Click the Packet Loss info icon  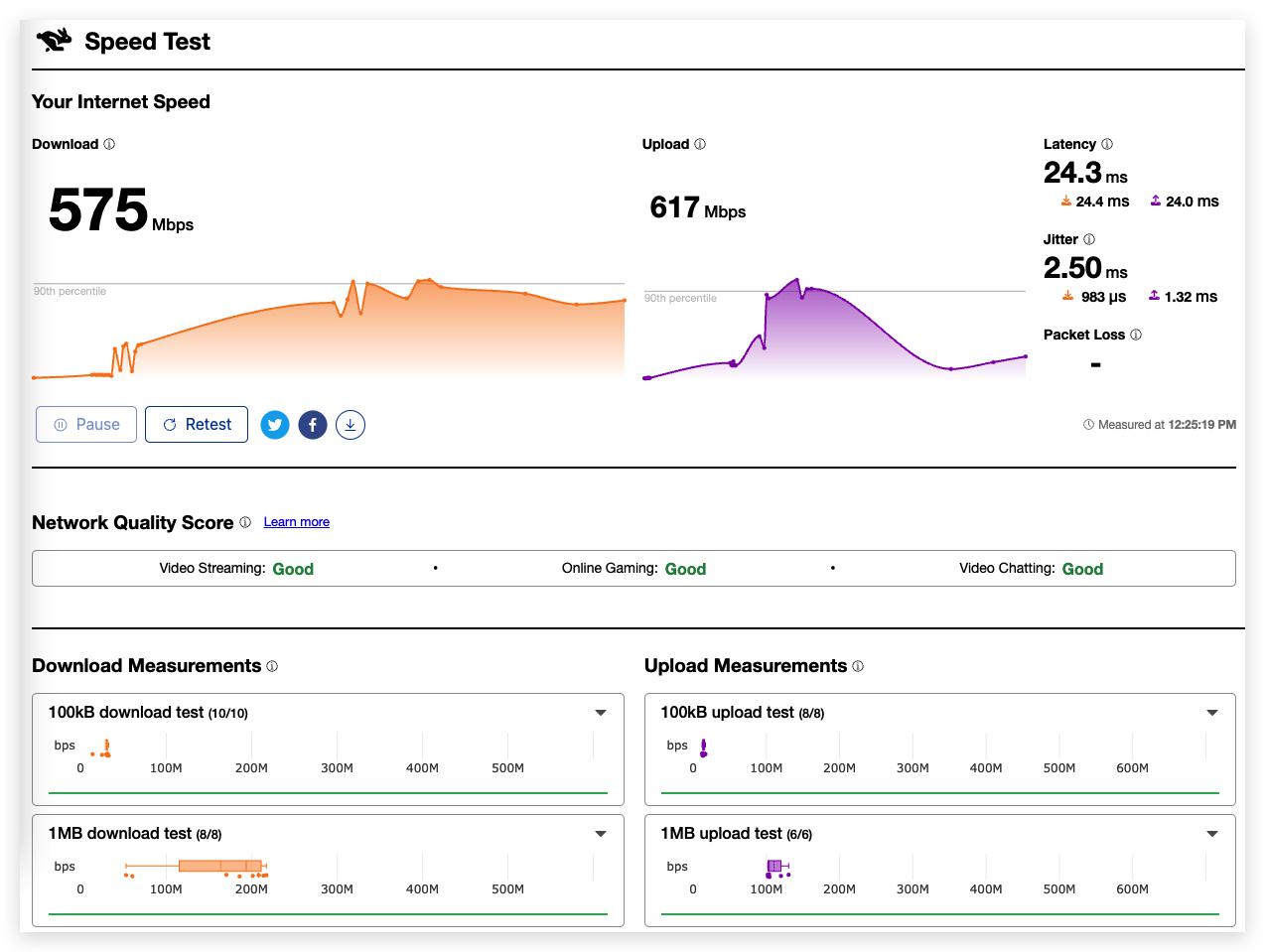tap(1136, 335)
